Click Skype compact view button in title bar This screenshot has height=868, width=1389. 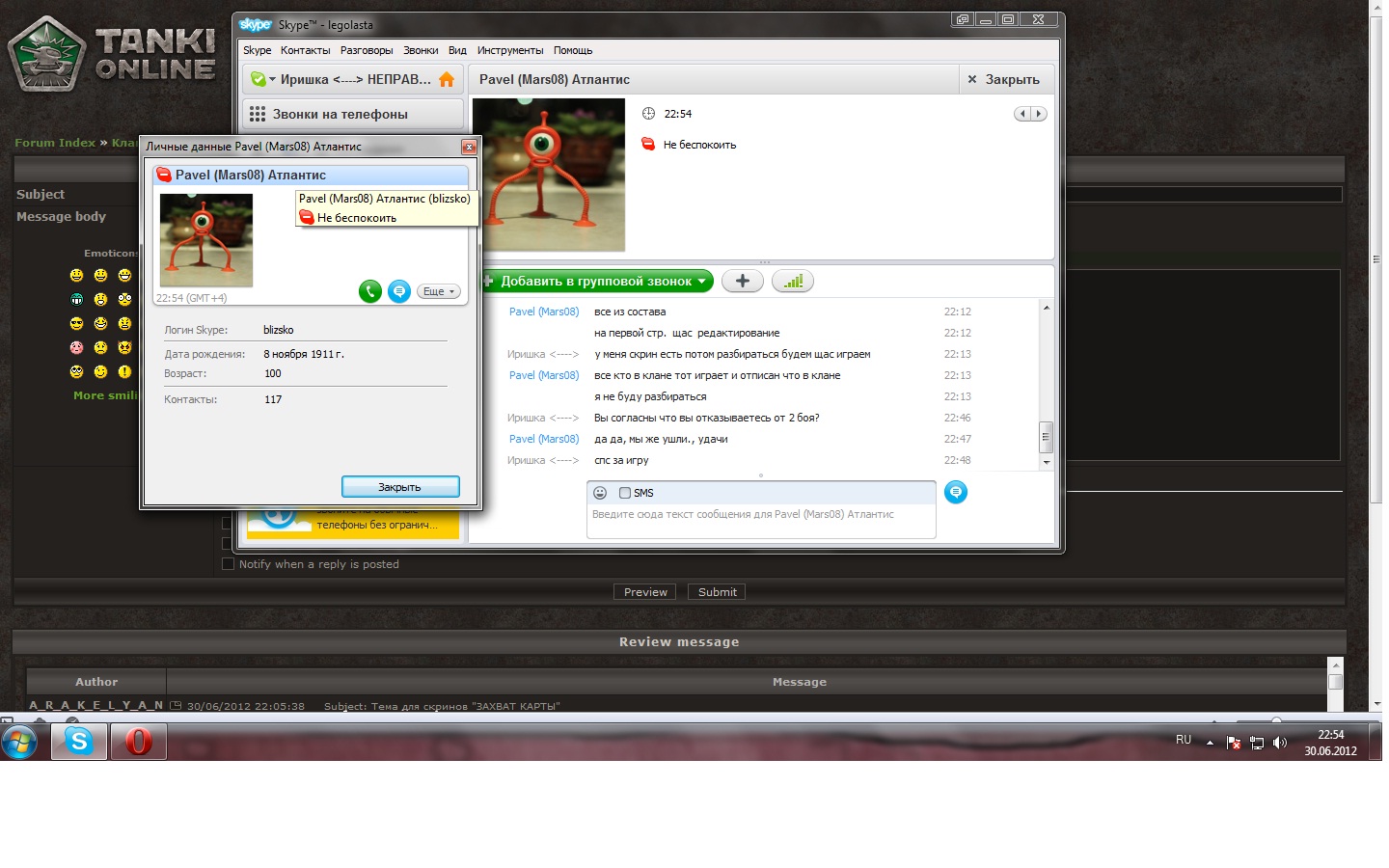(963, 19)
